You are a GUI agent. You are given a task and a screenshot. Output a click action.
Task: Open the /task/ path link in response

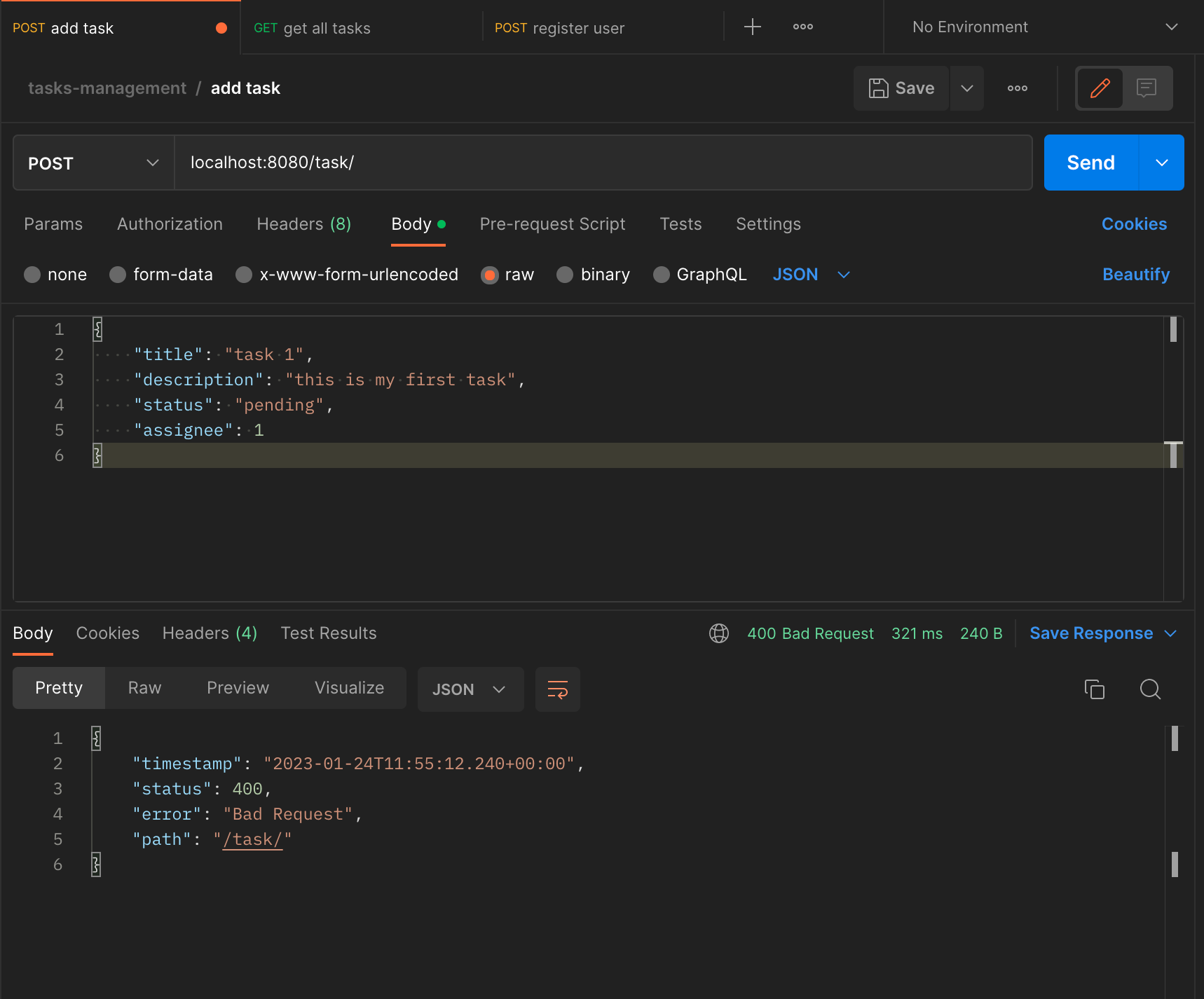coord(252,839)
